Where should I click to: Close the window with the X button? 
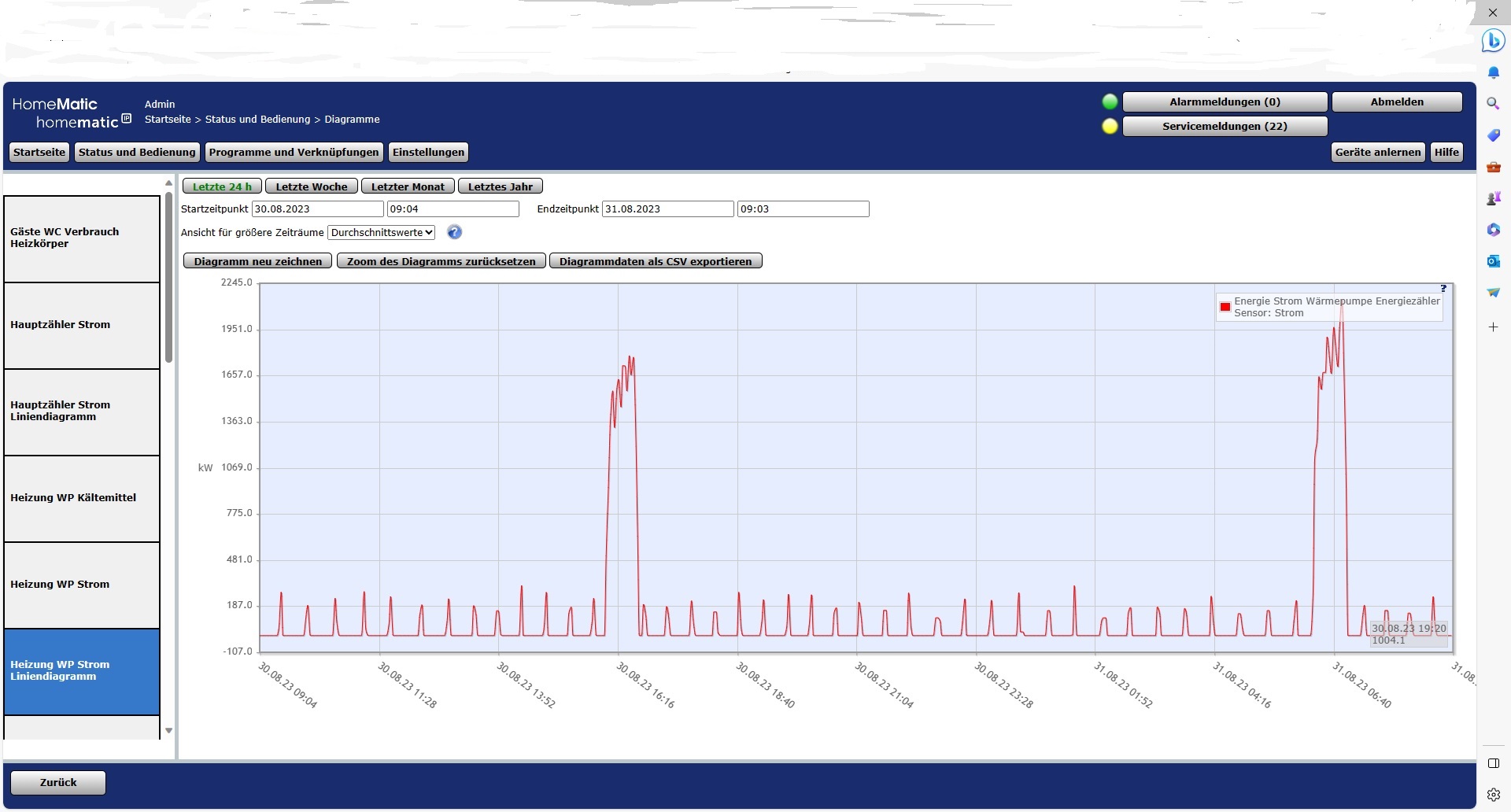click(1493, 13)
